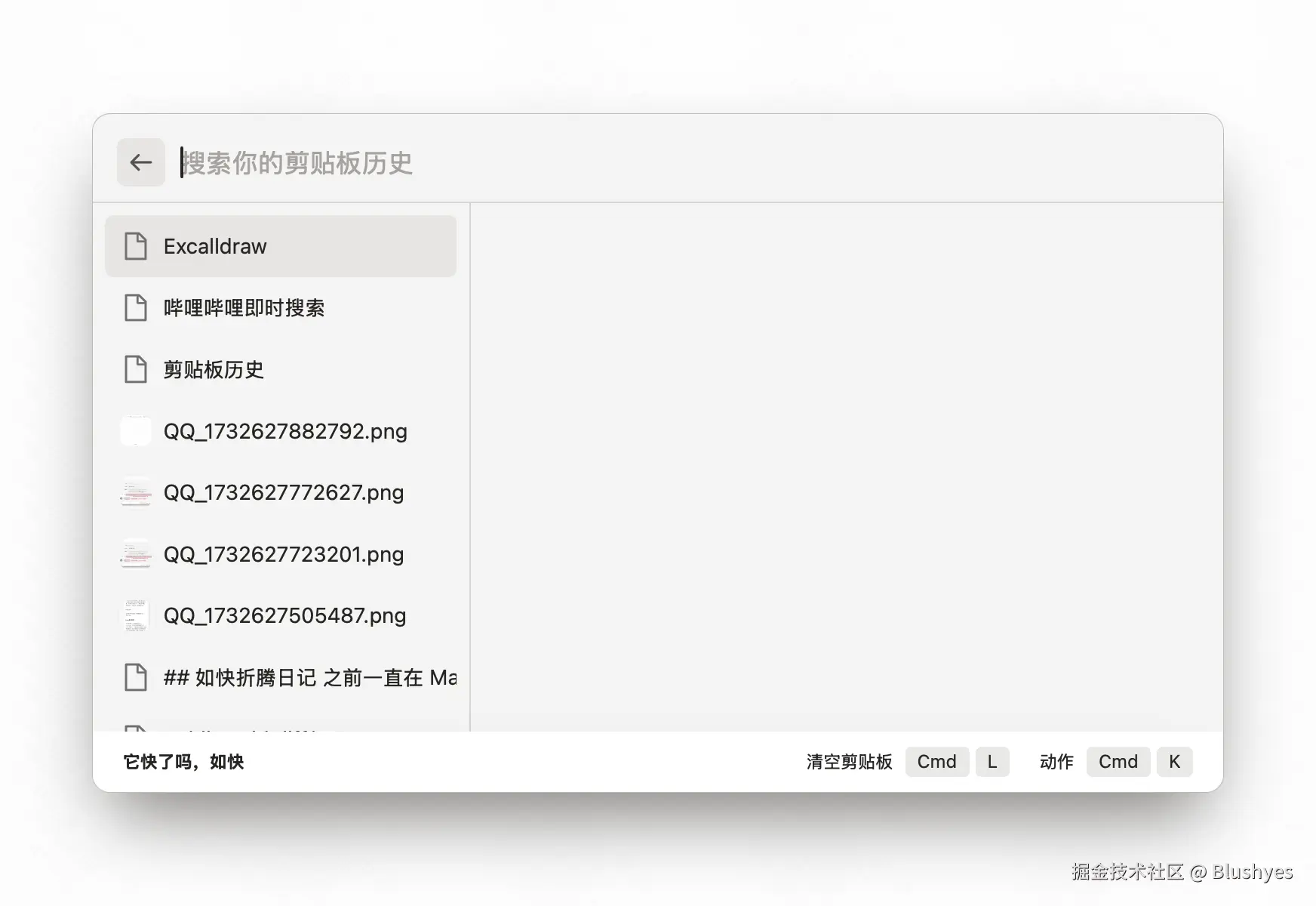Click the document icon beside ## 如快折腾日记
This screenshot has height=906, width=1316.
pos(136,677)
